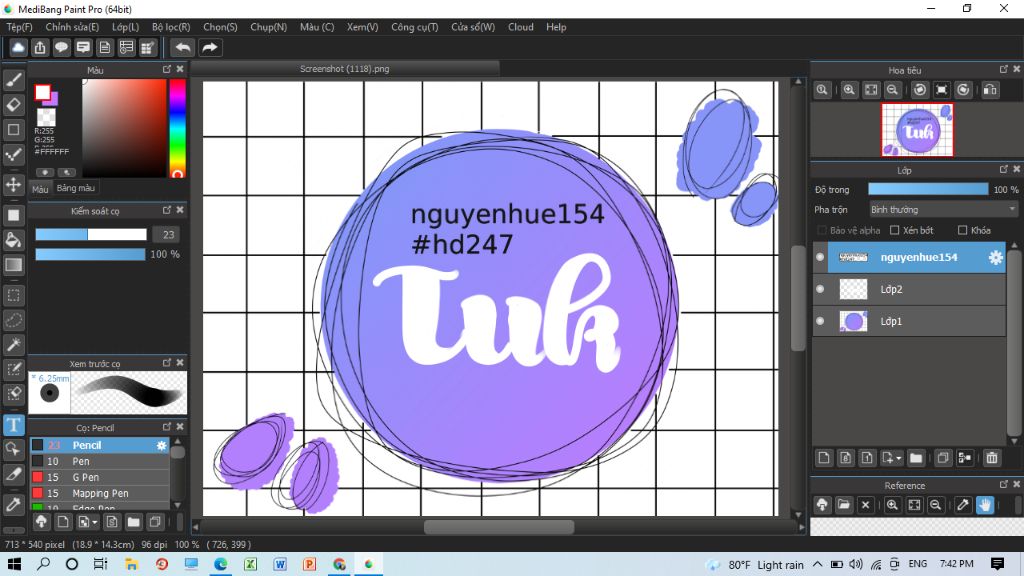Select the Gradient tool
1024x576 pixels.
[x=13, y=264]
